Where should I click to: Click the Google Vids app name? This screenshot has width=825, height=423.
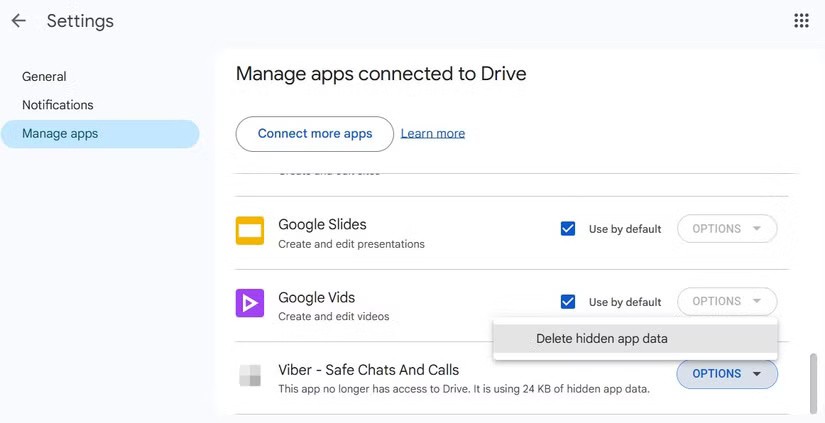pyautogui.click(x=316, y=297)
